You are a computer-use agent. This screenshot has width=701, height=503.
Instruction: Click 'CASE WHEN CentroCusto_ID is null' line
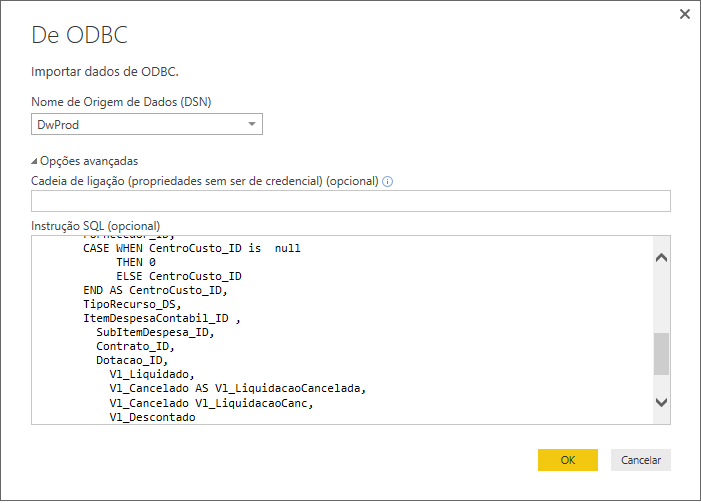(192, 248)
